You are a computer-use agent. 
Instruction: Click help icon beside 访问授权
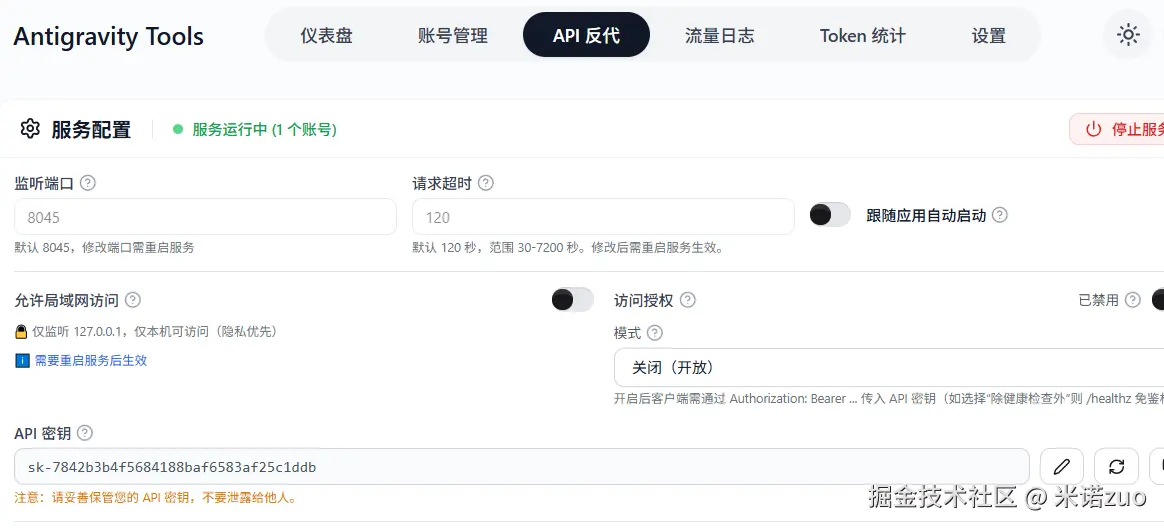688,300
